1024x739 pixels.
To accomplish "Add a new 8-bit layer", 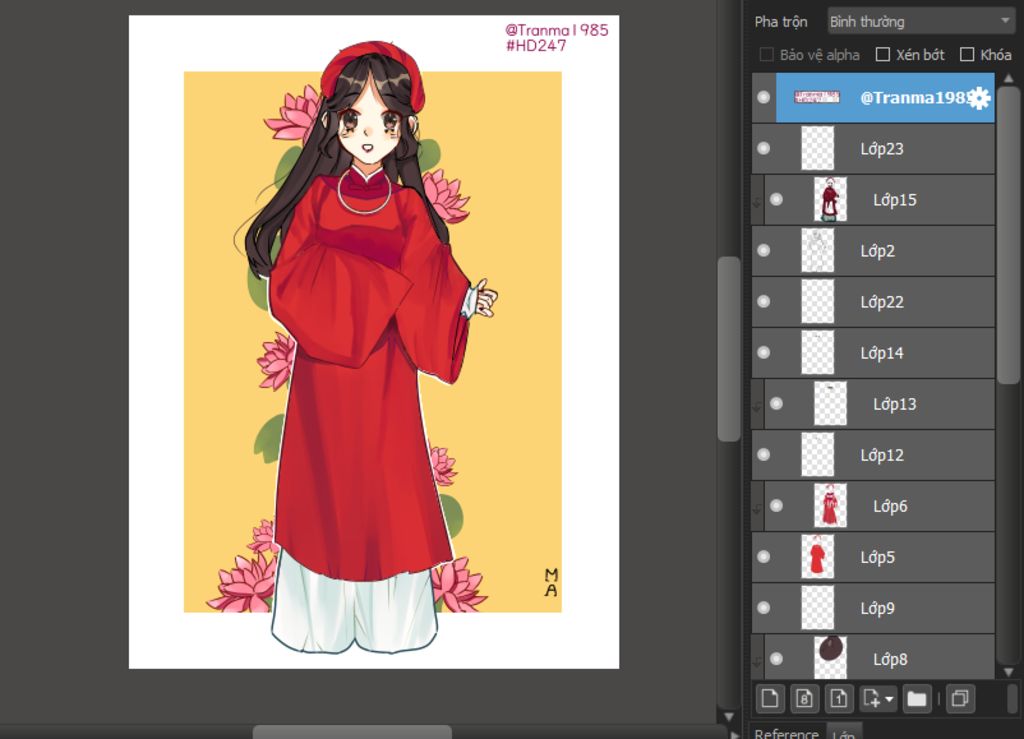I will pyautogui.click(x=804, y=699).
